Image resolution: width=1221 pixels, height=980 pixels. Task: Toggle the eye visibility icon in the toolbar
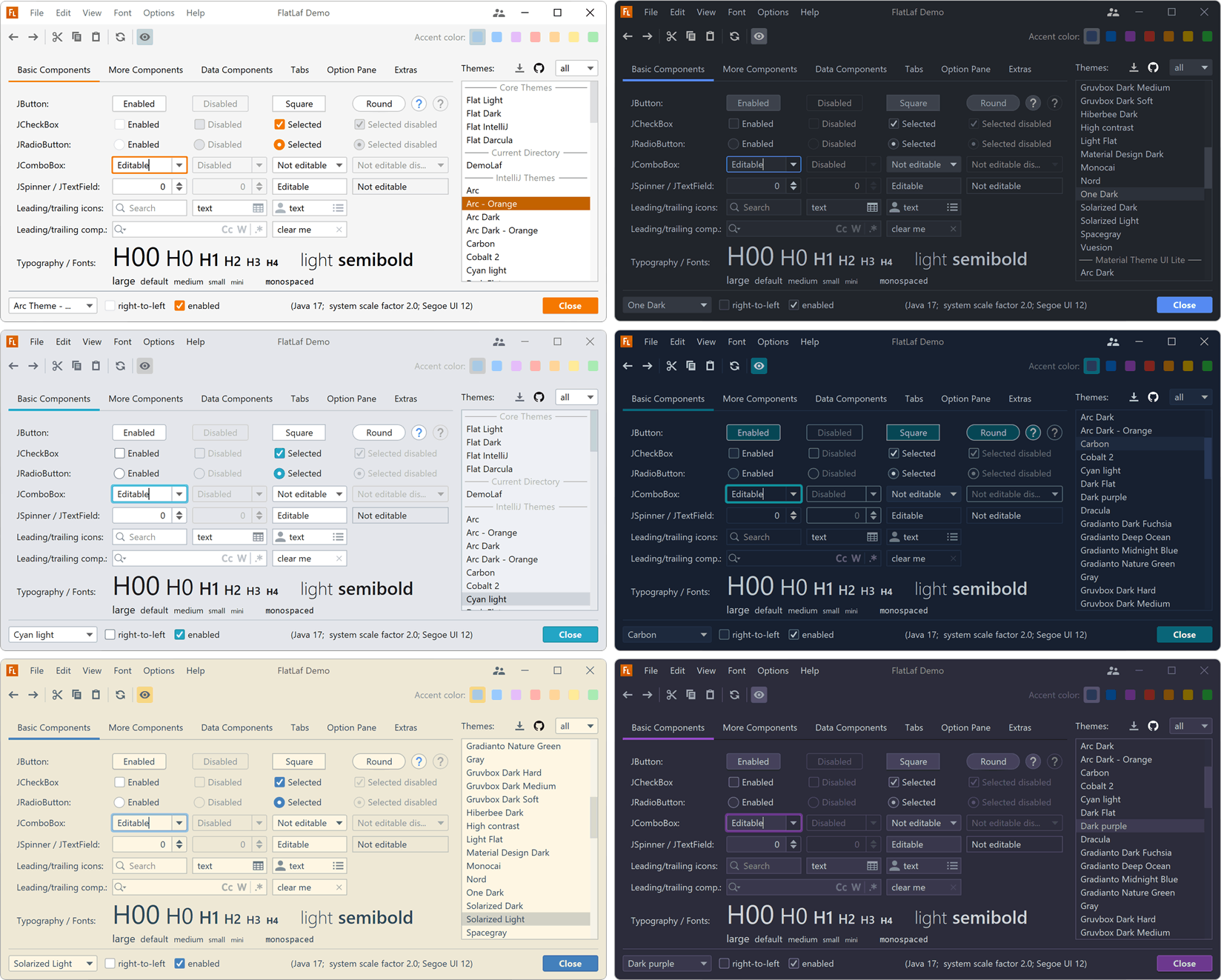144,36
